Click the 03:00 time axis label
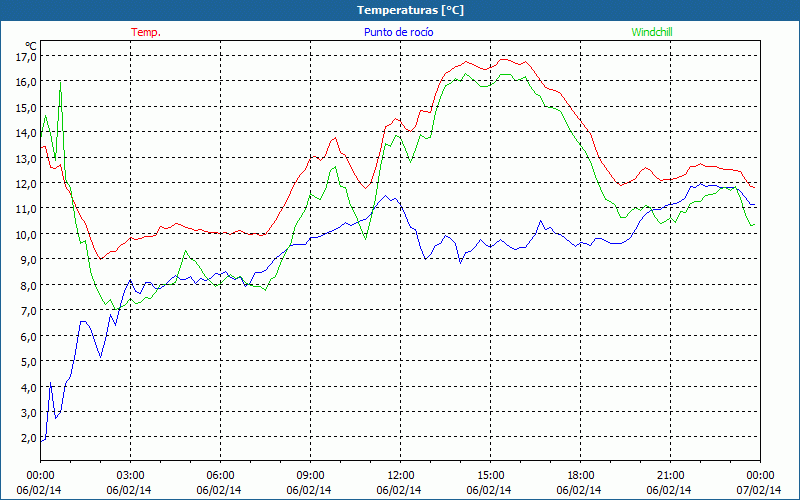Viewport: 800px width, 500px height. point(131,475)
